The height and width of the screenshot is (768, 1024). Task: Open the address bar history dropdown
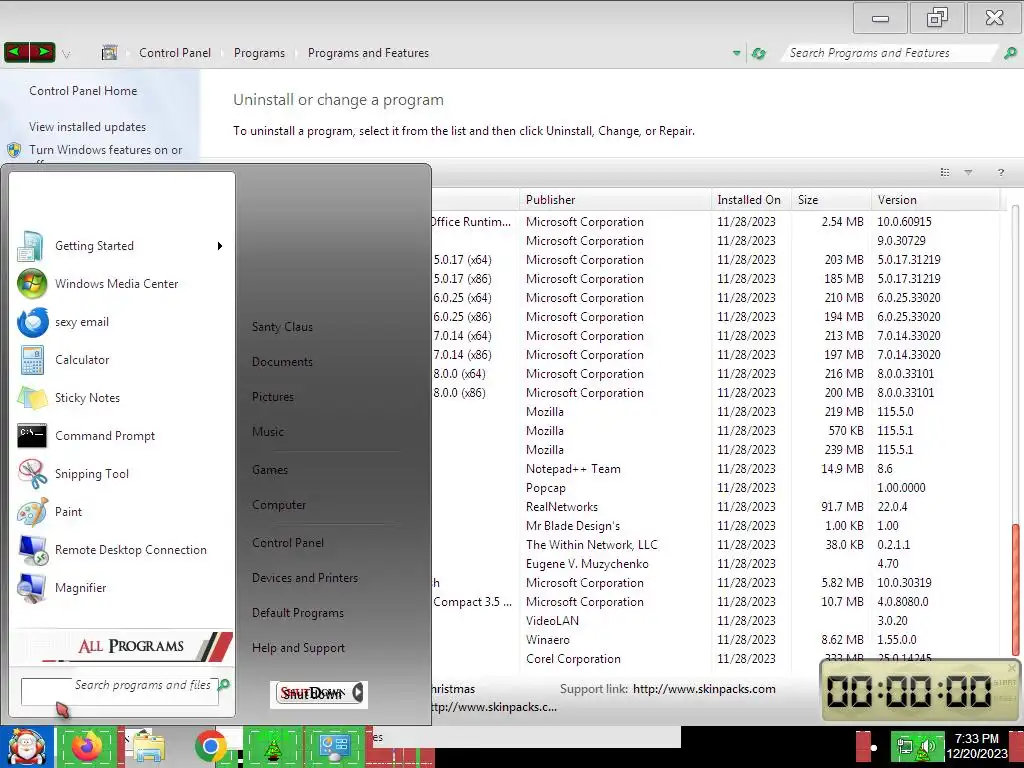[737, 53]
